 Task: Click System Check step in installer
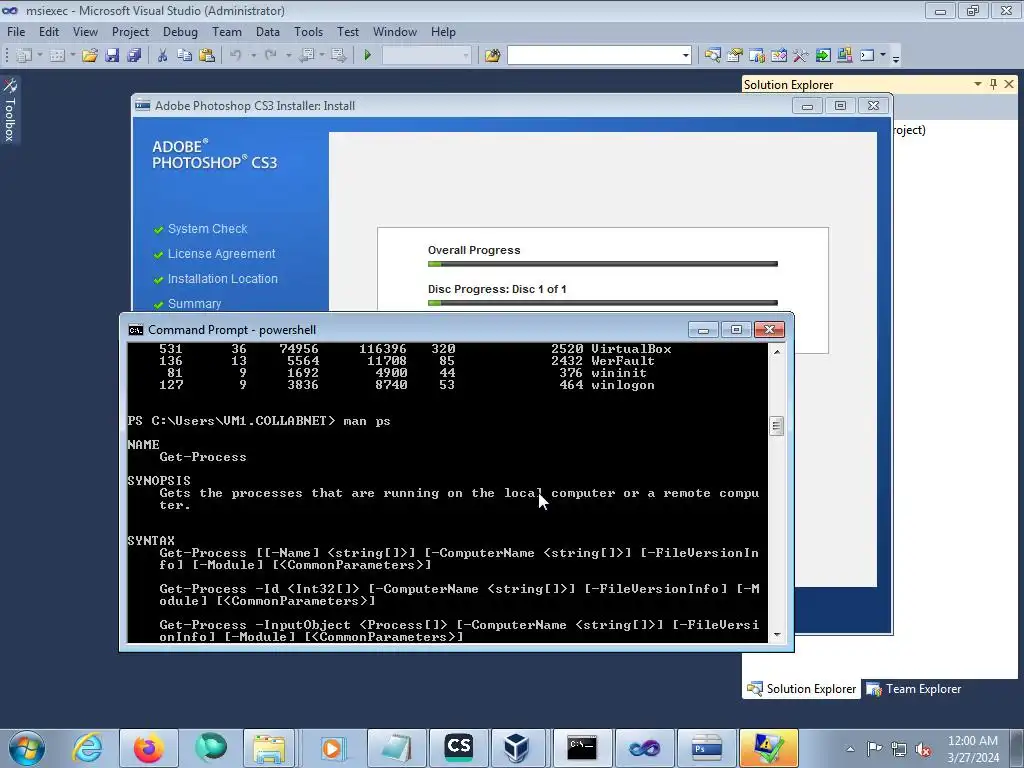pyautogui.click(x=207, y=229)
